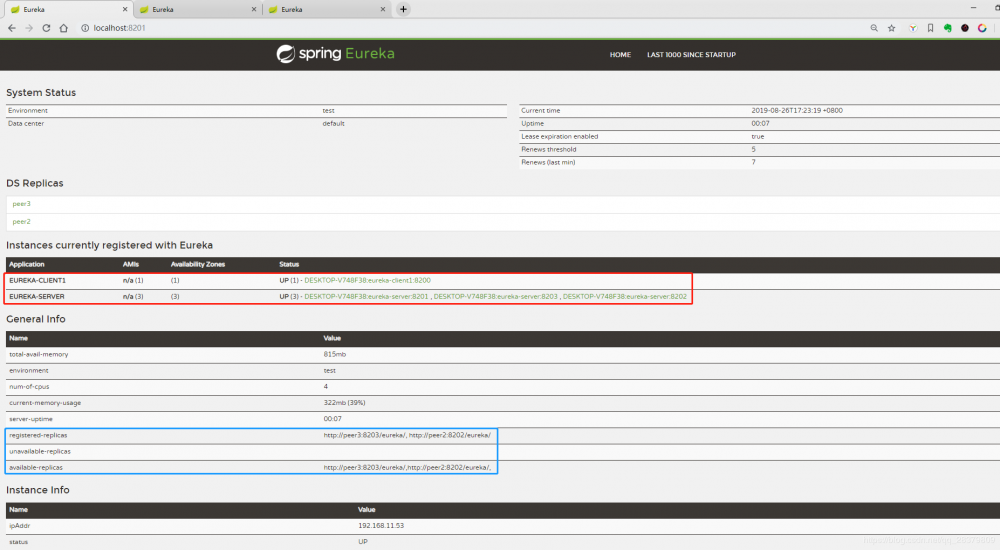Click the dark round extension icon

point(965,28)
